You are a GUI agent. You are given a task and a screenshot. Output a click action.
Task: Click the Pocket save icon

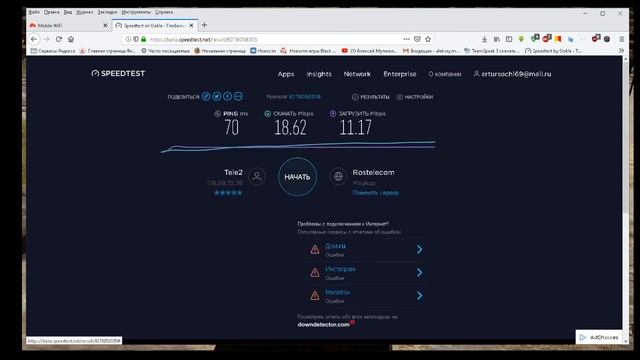(x=417, y=39)
